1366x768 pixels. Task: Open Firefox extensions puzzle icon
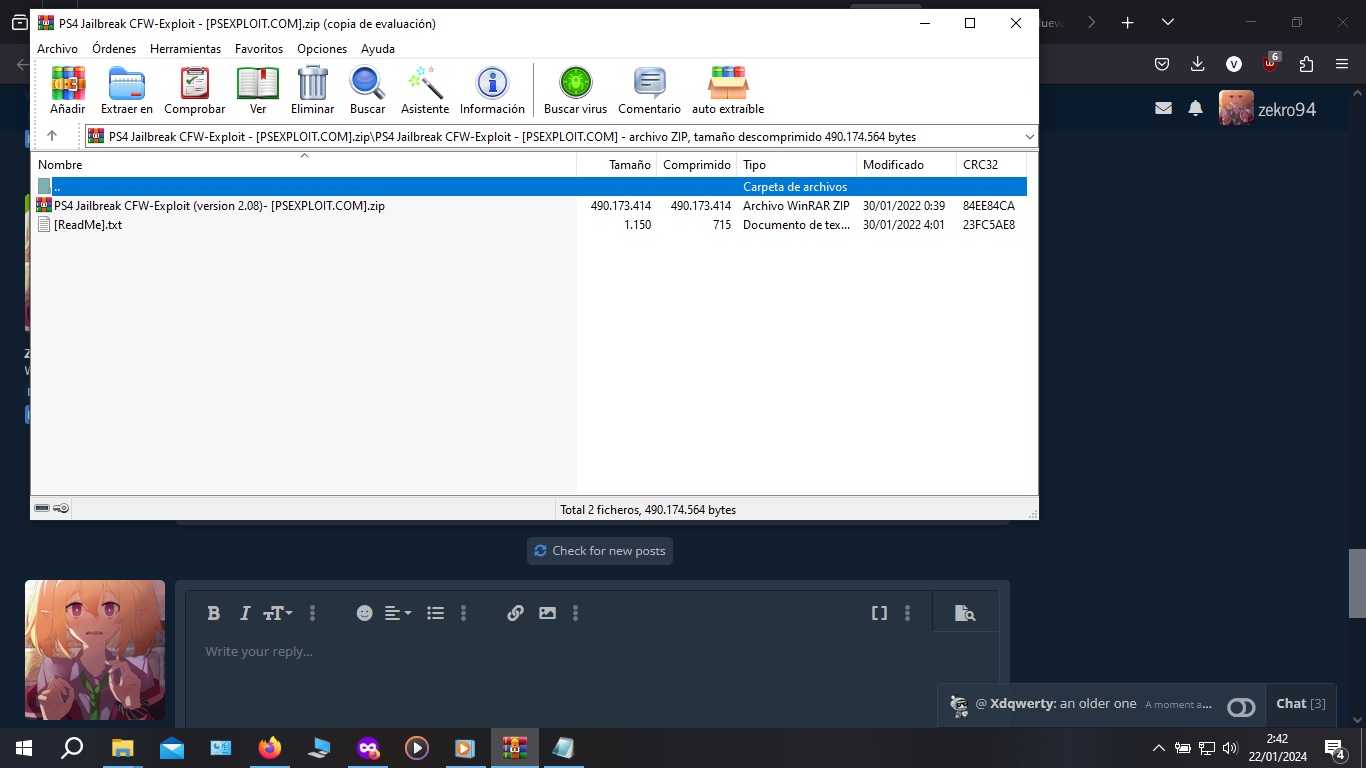(1306, 64)
